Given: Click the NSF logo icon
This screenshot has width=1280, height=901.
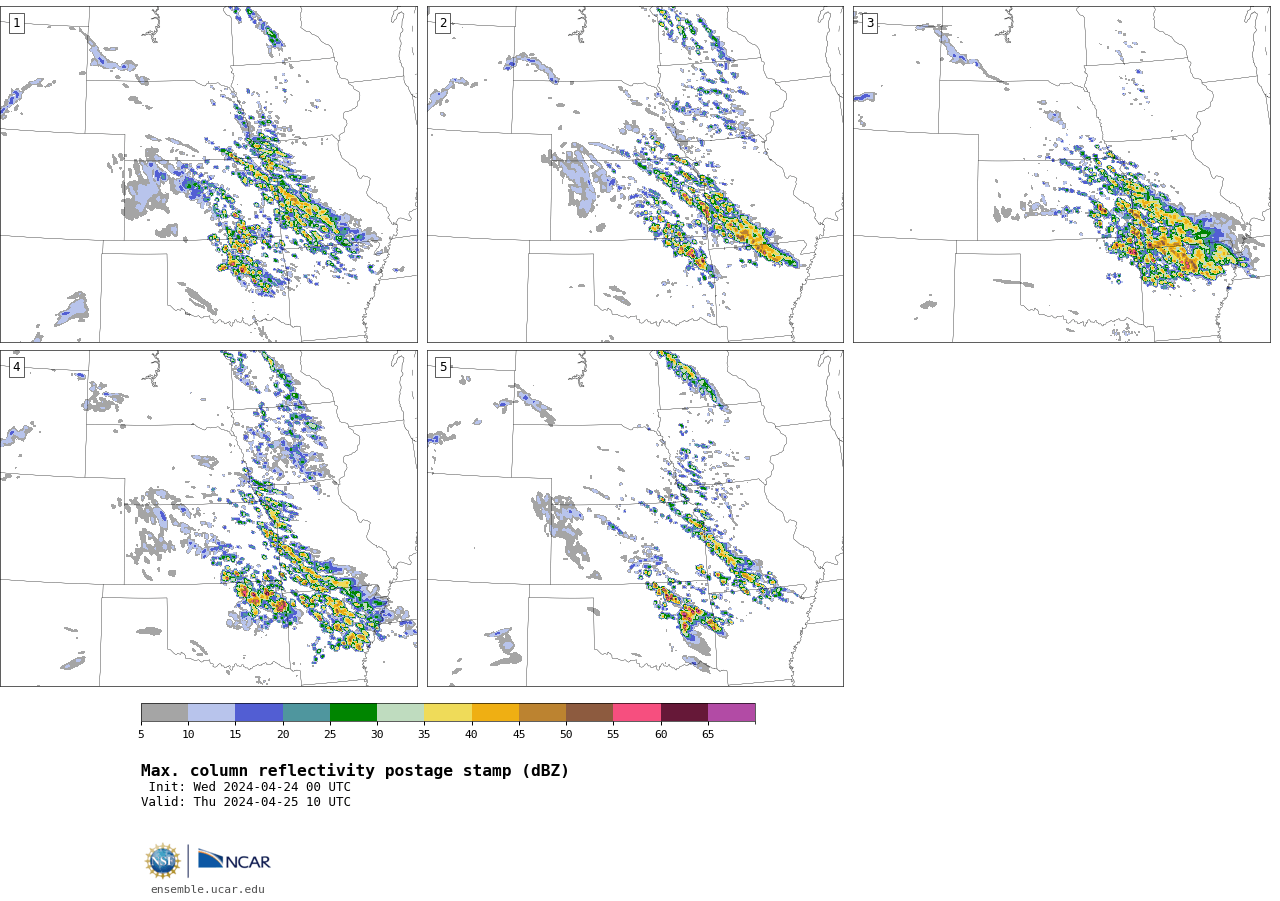Looking at the screenshot, I should (163, 861).
